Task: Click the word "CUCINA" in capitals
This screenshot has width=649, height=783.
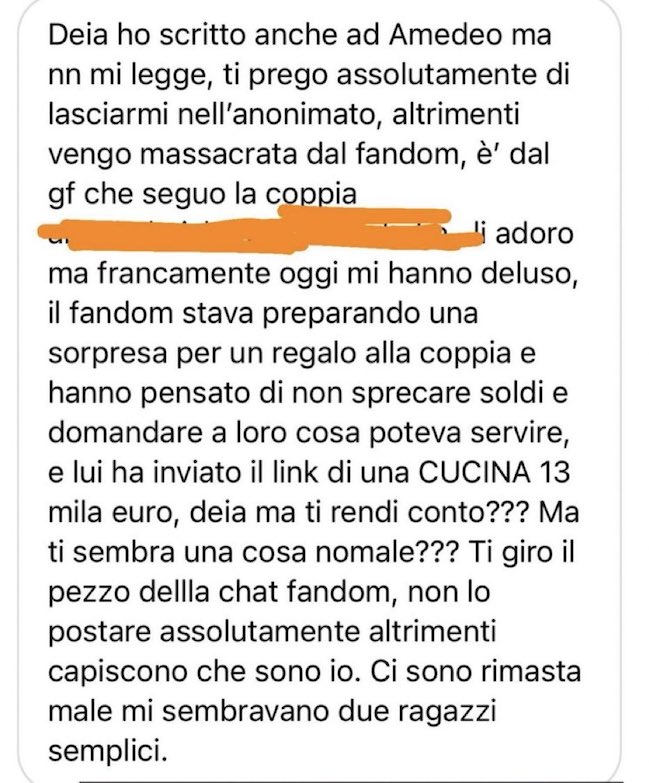Action: [474, 472]
